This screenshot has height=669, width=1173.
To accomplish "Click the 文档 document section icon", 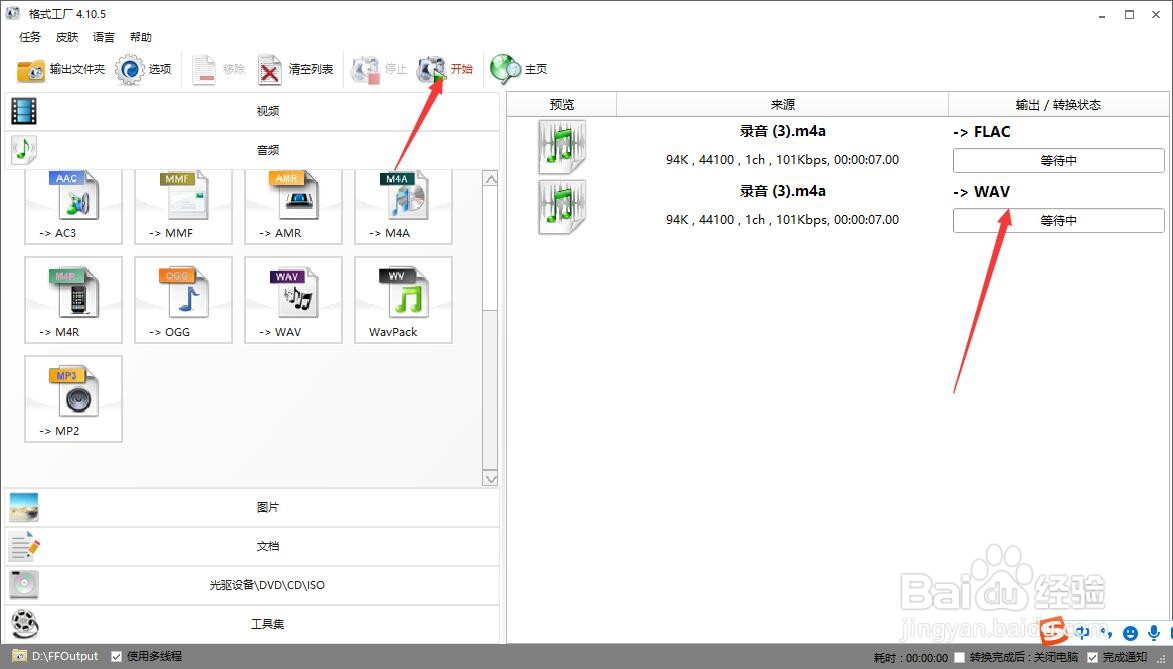I will (x=24, y=546).
